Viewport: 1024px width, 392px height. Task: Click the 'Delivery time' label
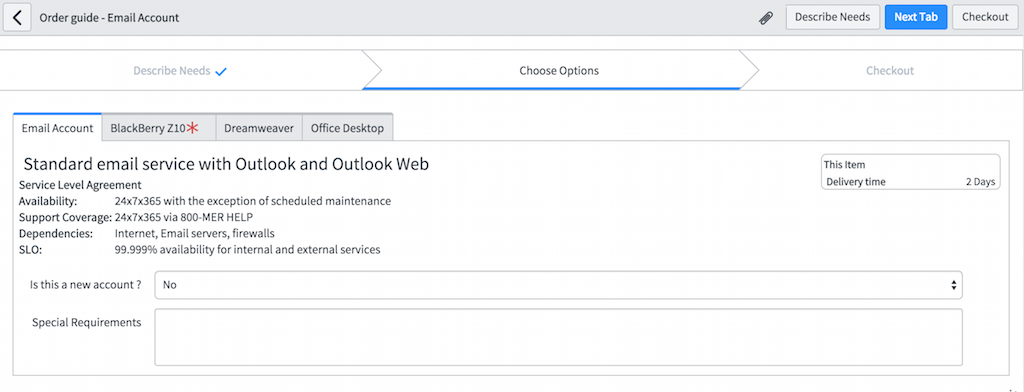click(856, 182)
